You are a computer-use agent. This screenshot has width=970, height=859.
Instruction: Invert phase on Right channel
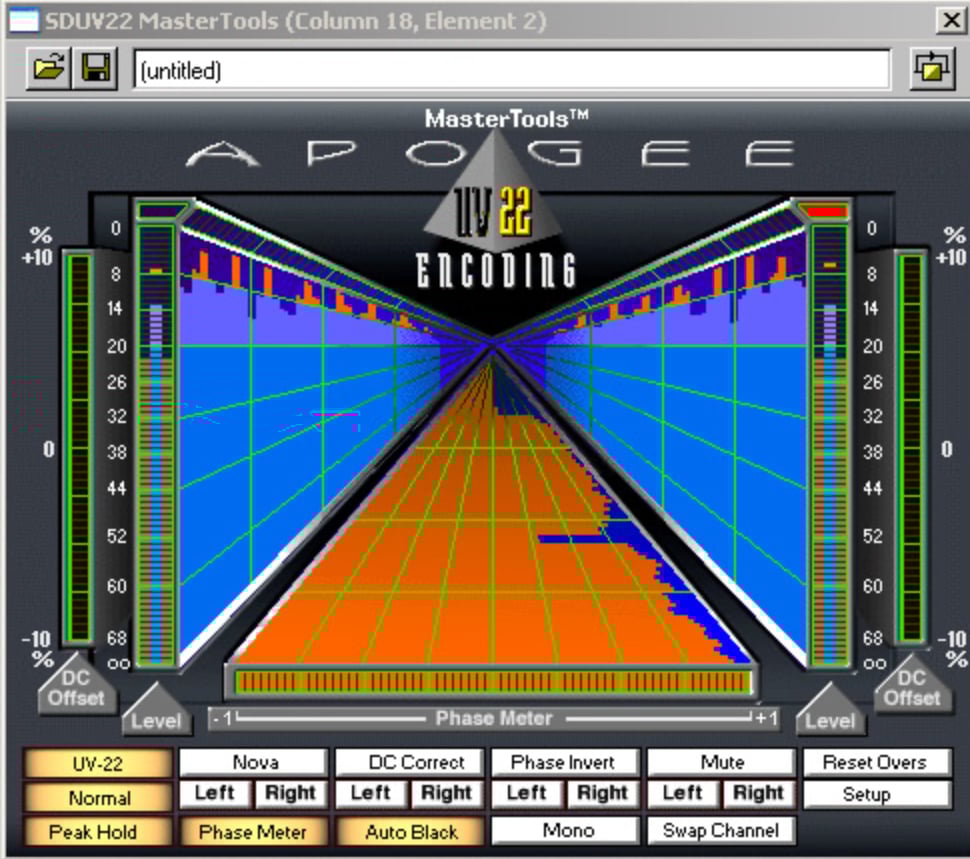point(603,793)
